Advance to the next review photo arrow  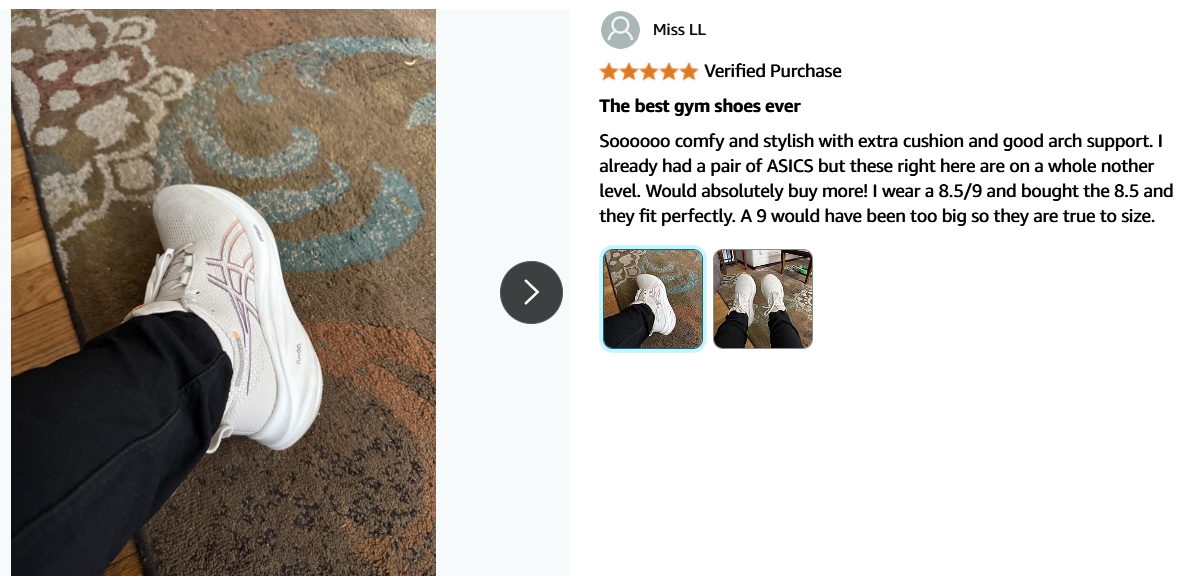[x=531, y=292]
